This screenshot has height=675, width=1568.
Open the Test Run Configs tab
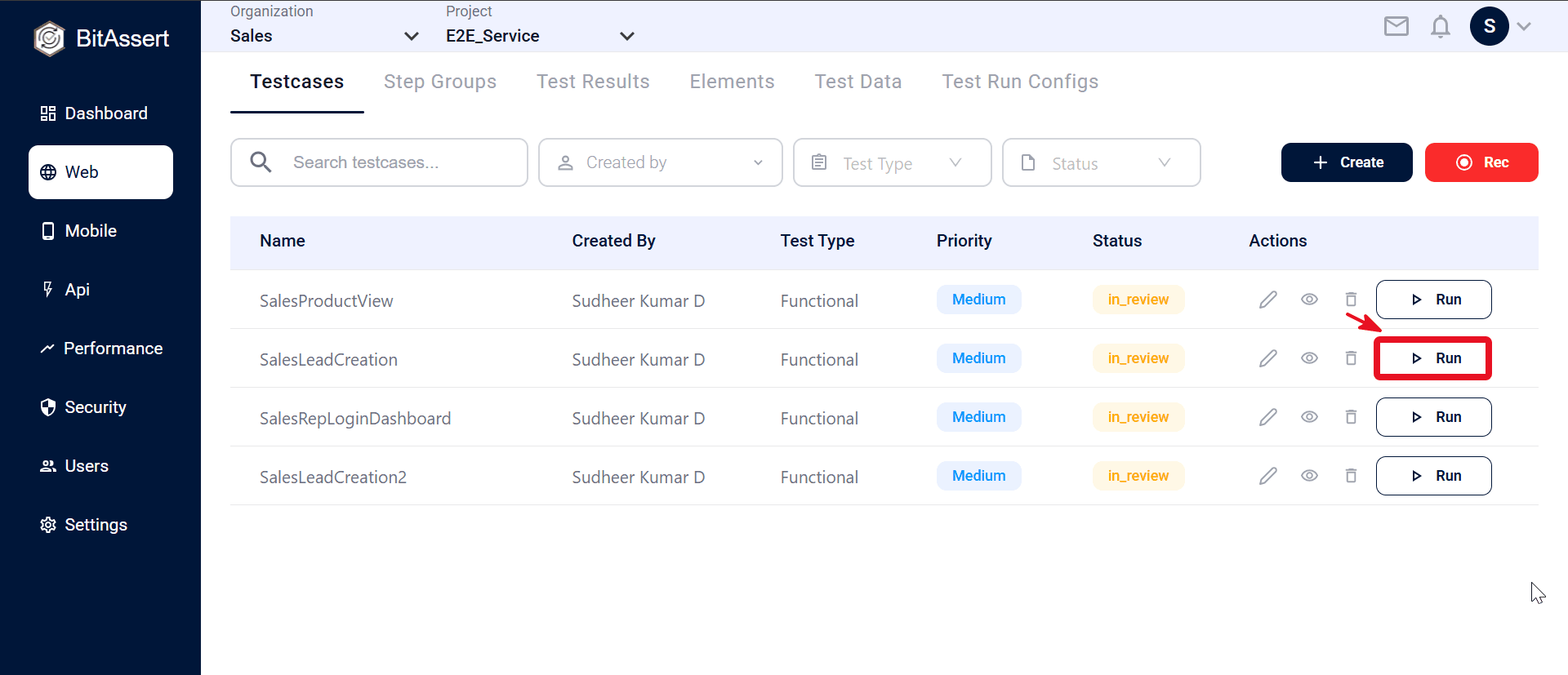[1020, 82]
